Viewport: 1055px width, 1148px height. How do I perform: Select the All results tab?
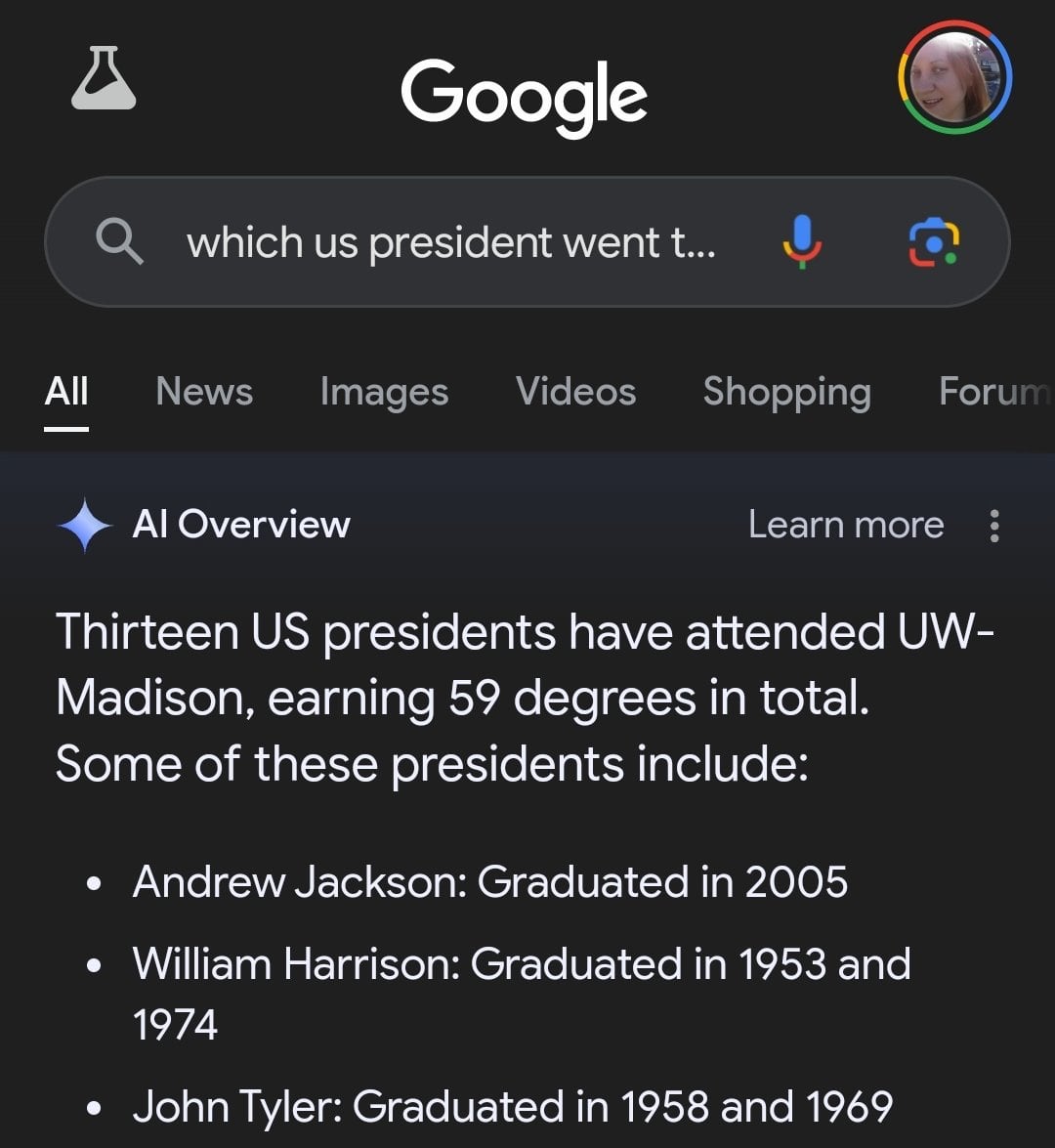pyautogui.click(x=66, y=392)
